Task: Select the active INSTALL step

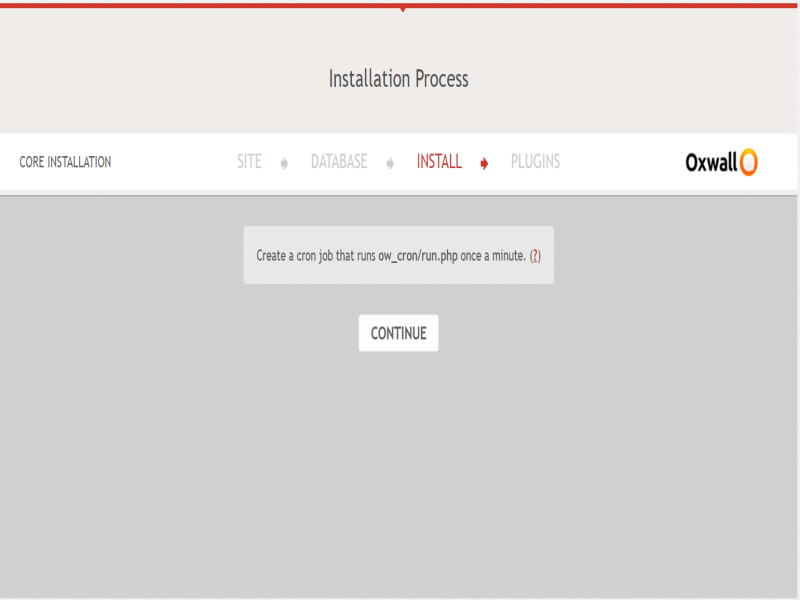Action: [x=439, y=162]
